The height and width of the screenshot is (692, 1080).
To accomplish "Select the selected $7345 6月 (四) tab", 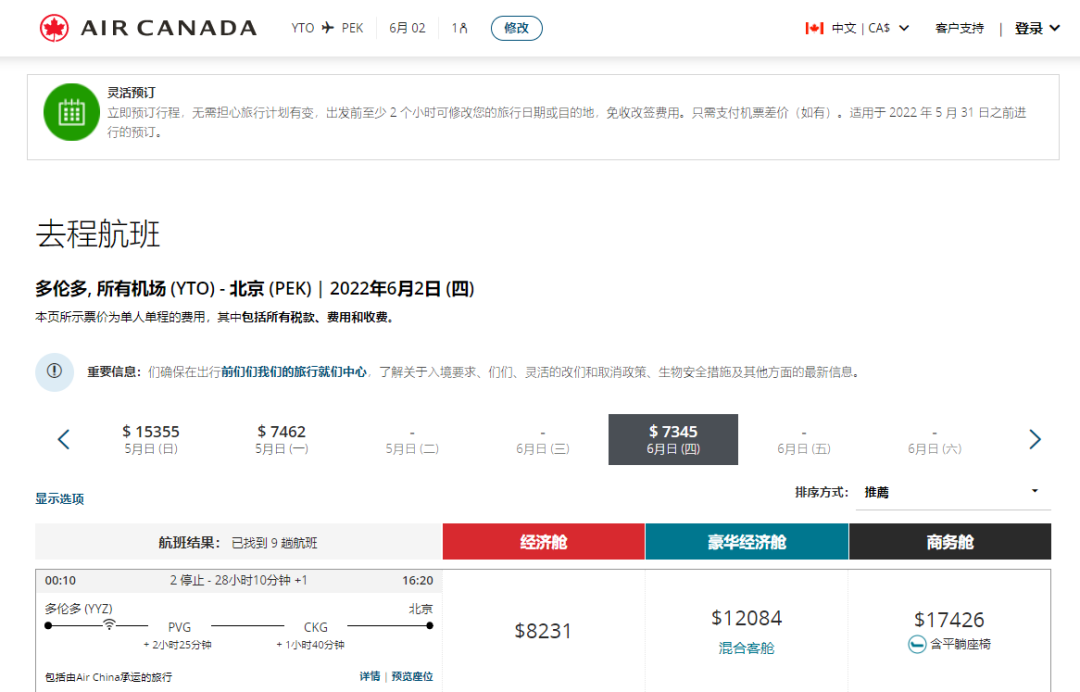I will click(673, 439).
